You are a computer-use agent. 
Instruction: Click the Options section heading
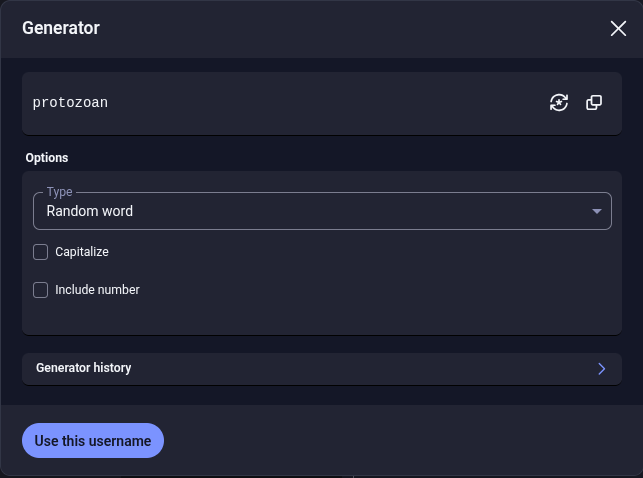coord(47,158)
